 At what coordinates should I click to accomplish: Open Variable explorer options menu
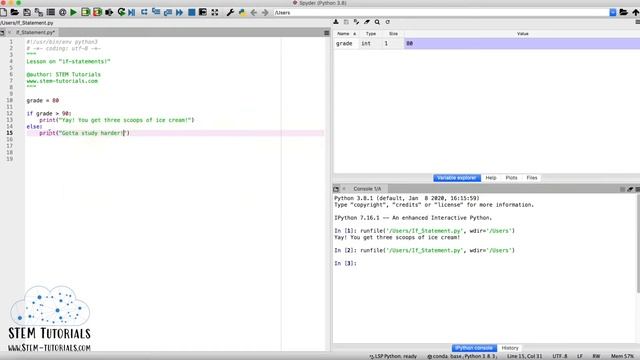click(637, 22)
